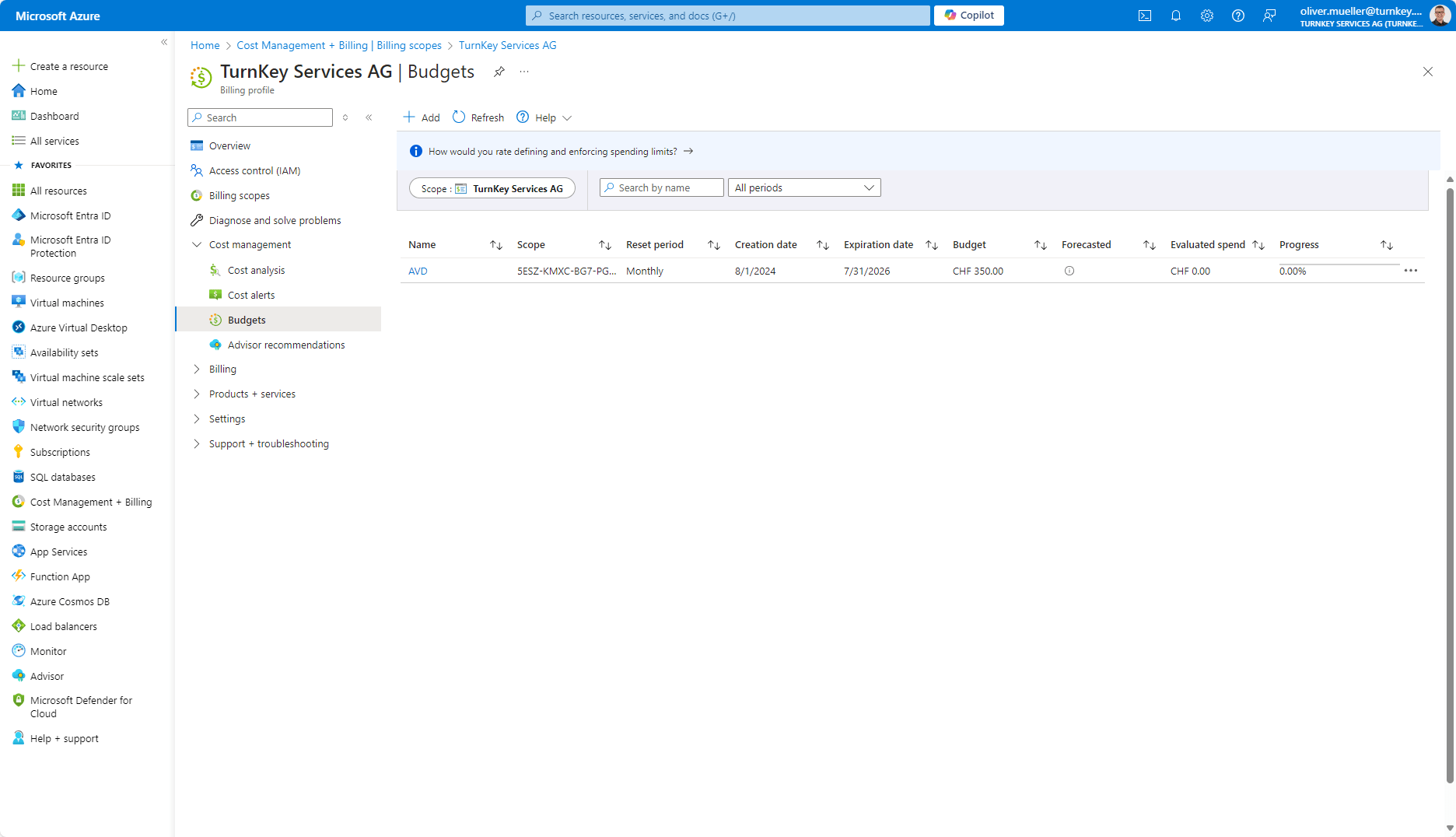This screenshot has height=837, width=1456.
Task: Sort by Reset period arrows
Action: click(713, 245)
